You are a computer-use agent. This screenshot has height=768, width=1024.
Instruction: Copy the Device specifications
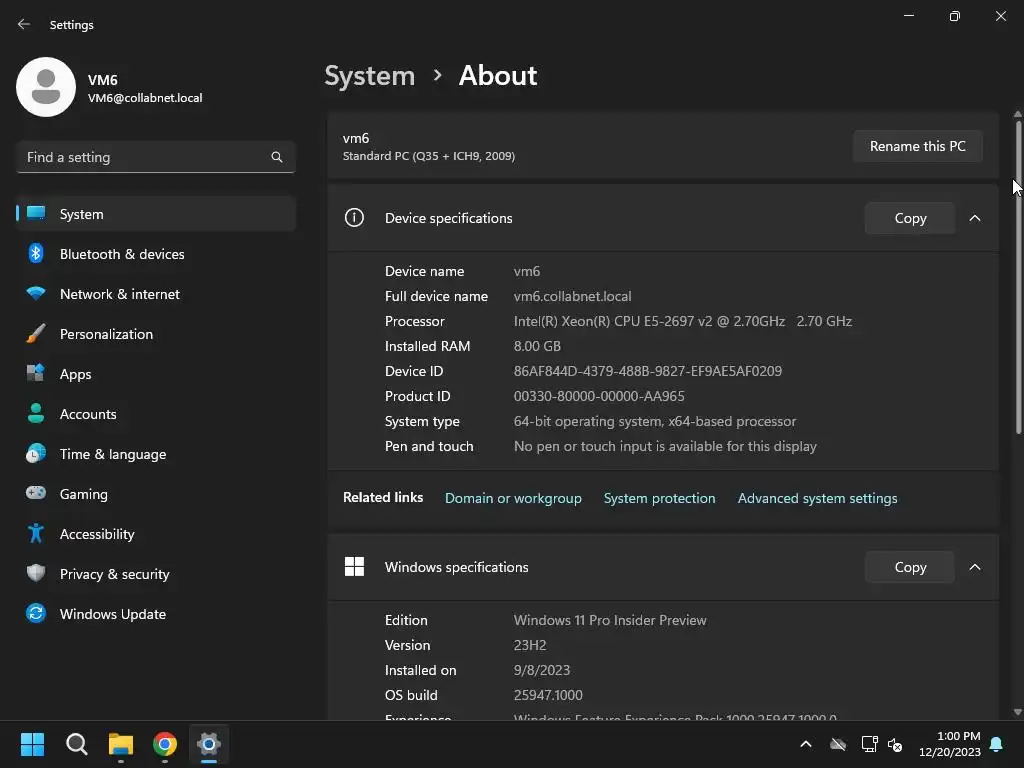tap(910, 218)
